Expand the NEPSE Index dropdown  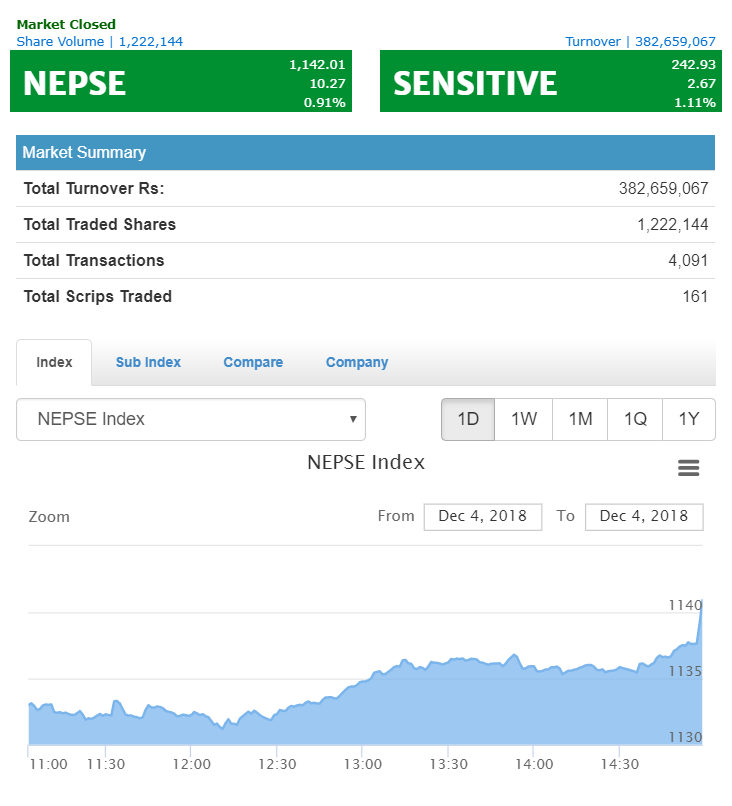click(191, 419)
